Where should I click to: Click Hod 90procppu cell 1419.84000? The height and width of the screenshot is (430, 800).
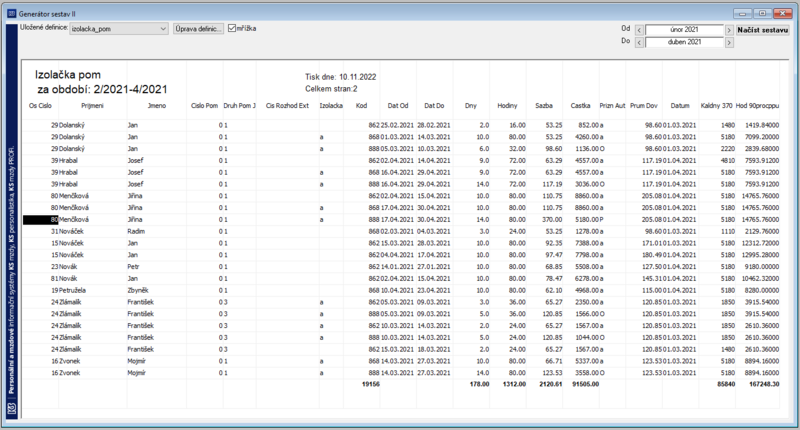(762, 125)
